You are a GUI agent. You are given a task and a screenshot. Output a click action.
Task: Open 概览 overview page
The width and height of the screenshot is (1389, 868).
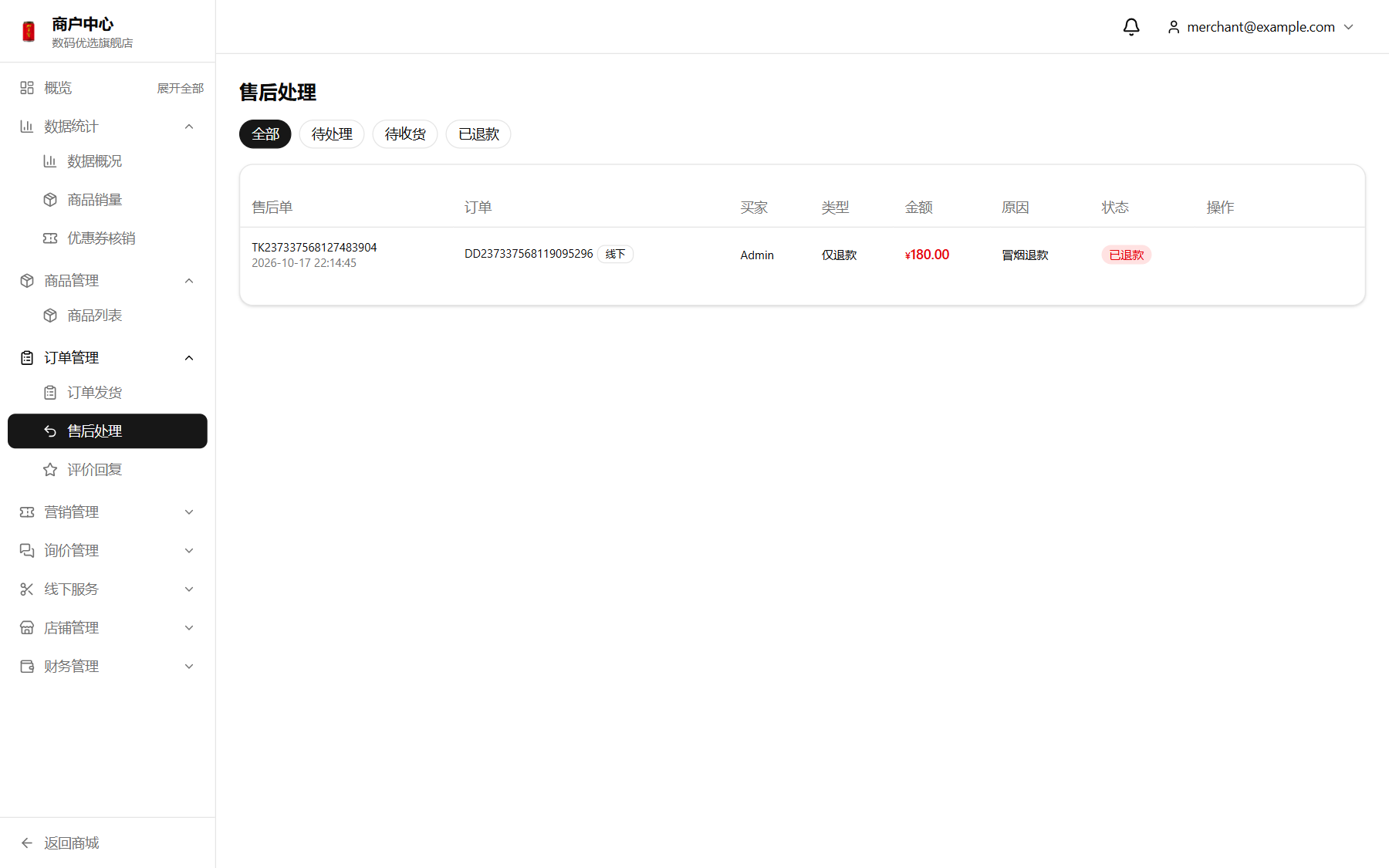(58, 88)
